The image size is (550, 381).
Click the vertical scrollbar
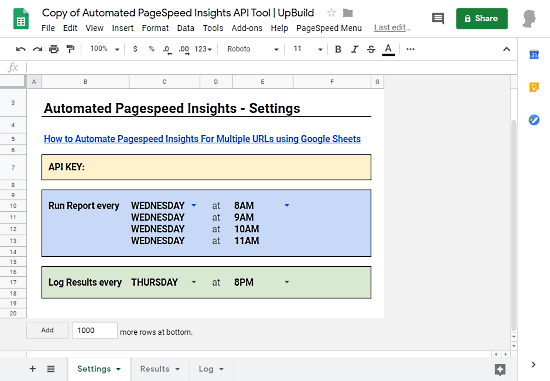click(514, 225)
